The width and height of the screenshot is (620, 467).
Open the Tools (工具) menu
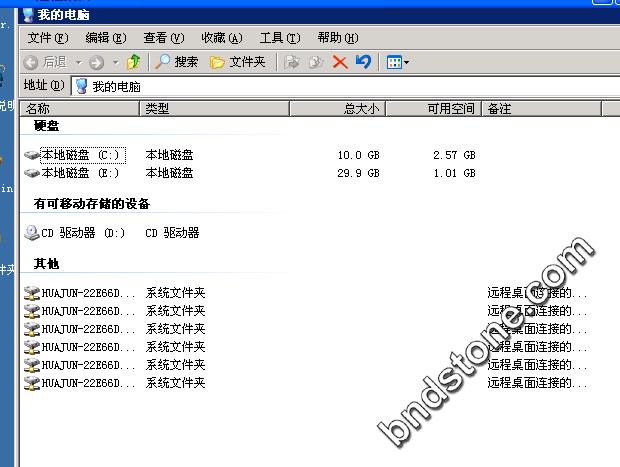[279, 38]
